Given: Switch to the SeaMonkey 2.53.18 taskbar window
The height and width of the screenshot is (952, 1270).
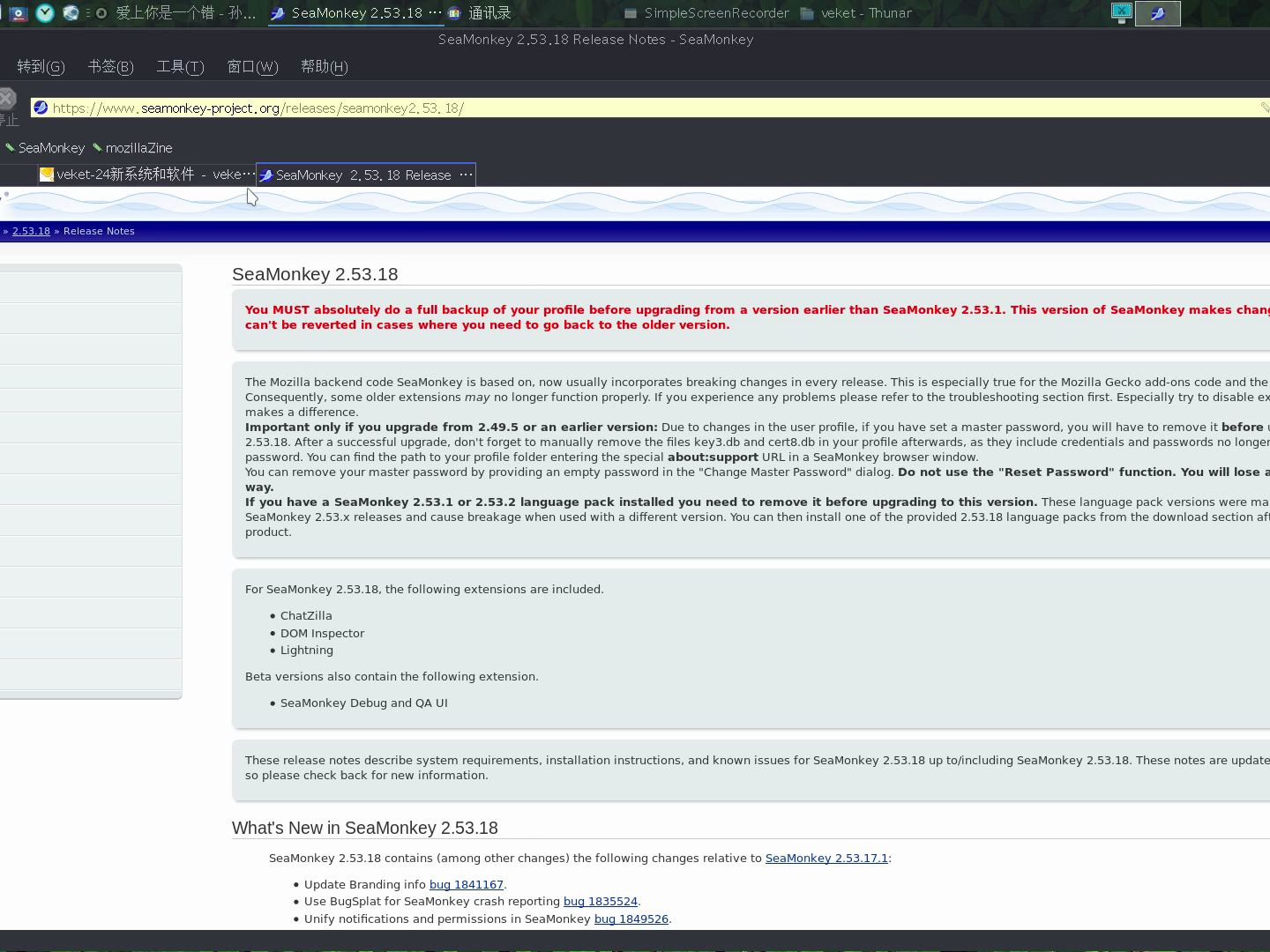Looking at the screenshot, I should click(x=355, y=13).
